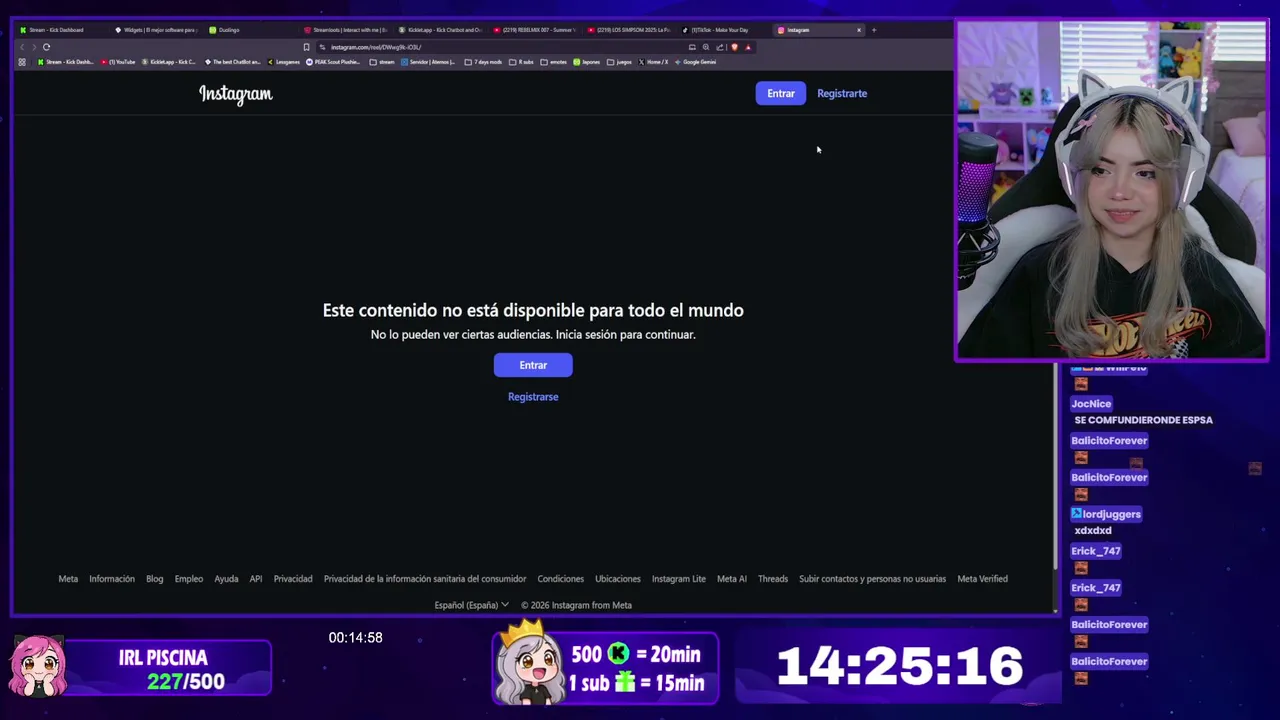The image size is (1280, 720).
Task: Open the (1) YouTube bookmark
Action: coord(118,62)
